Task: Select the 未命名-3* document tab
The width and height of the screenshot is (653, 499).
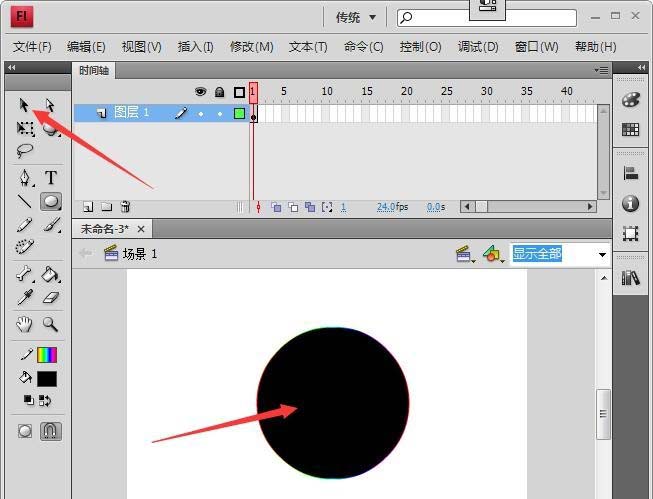Action: 105,229
